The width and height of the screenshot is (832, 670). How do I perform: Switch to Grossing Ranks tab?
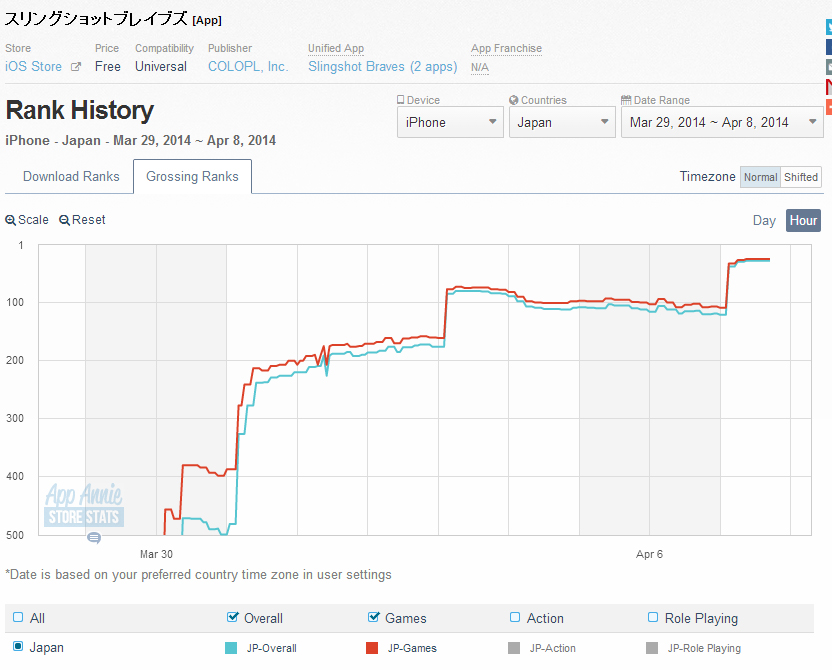192,177
